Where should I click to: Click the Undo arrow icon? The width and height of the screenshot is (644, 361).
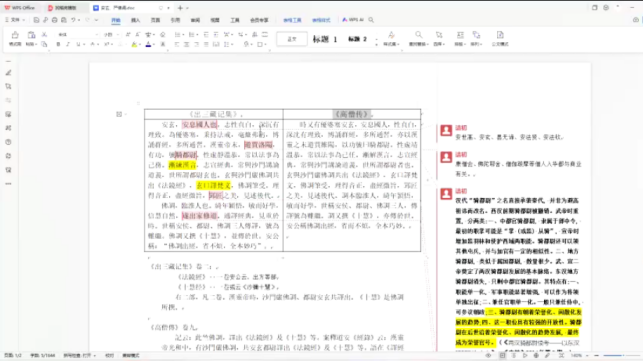[73, 20]
